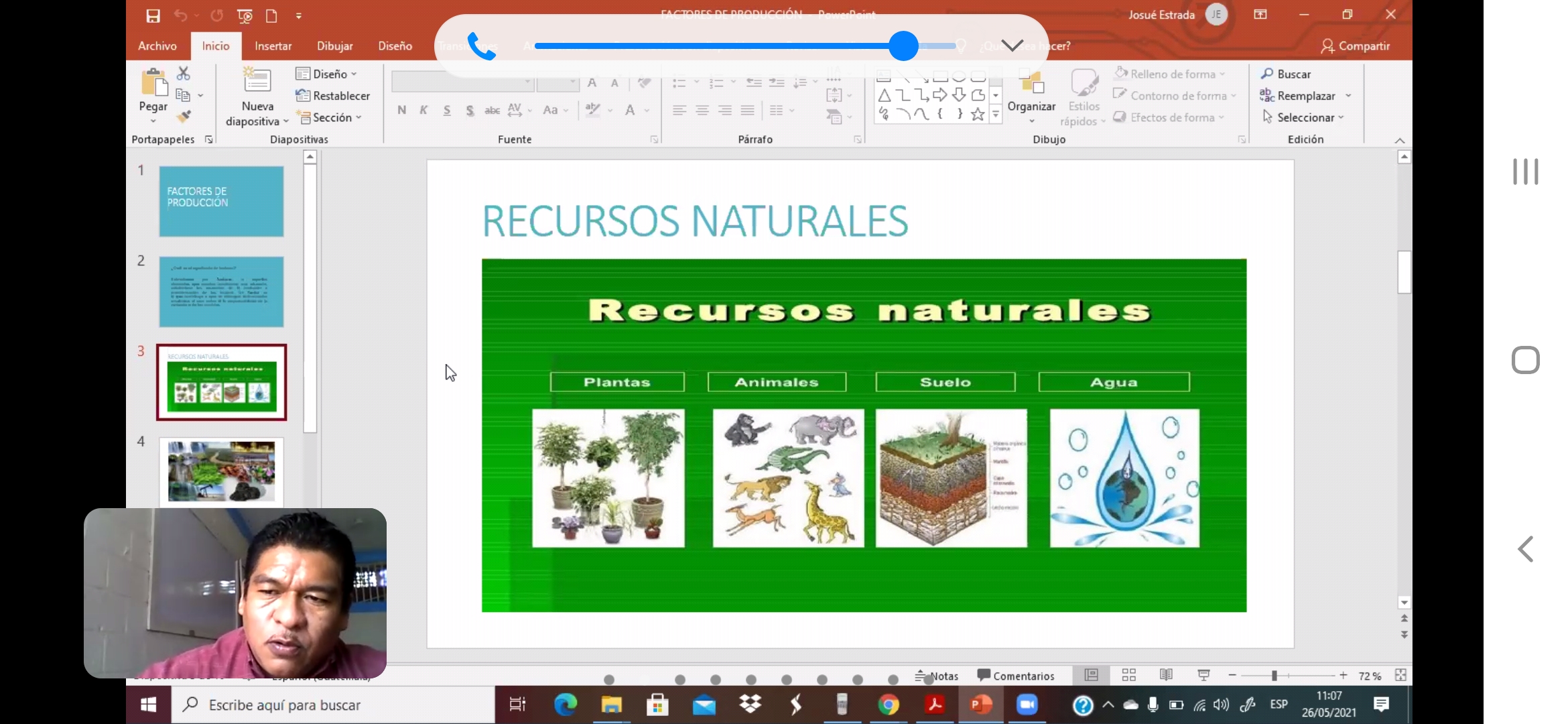Select slide 2 thumbnail
Viewport: 1568px width, 724px height.
(221, 292)
